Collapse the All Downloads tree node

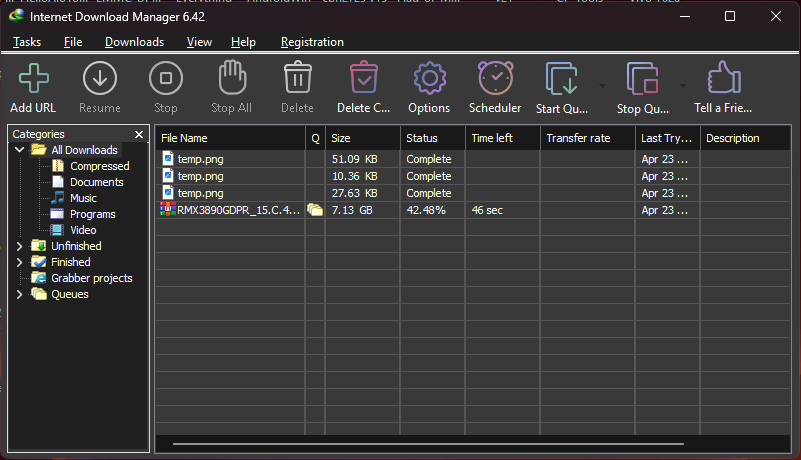pos(20,150)
